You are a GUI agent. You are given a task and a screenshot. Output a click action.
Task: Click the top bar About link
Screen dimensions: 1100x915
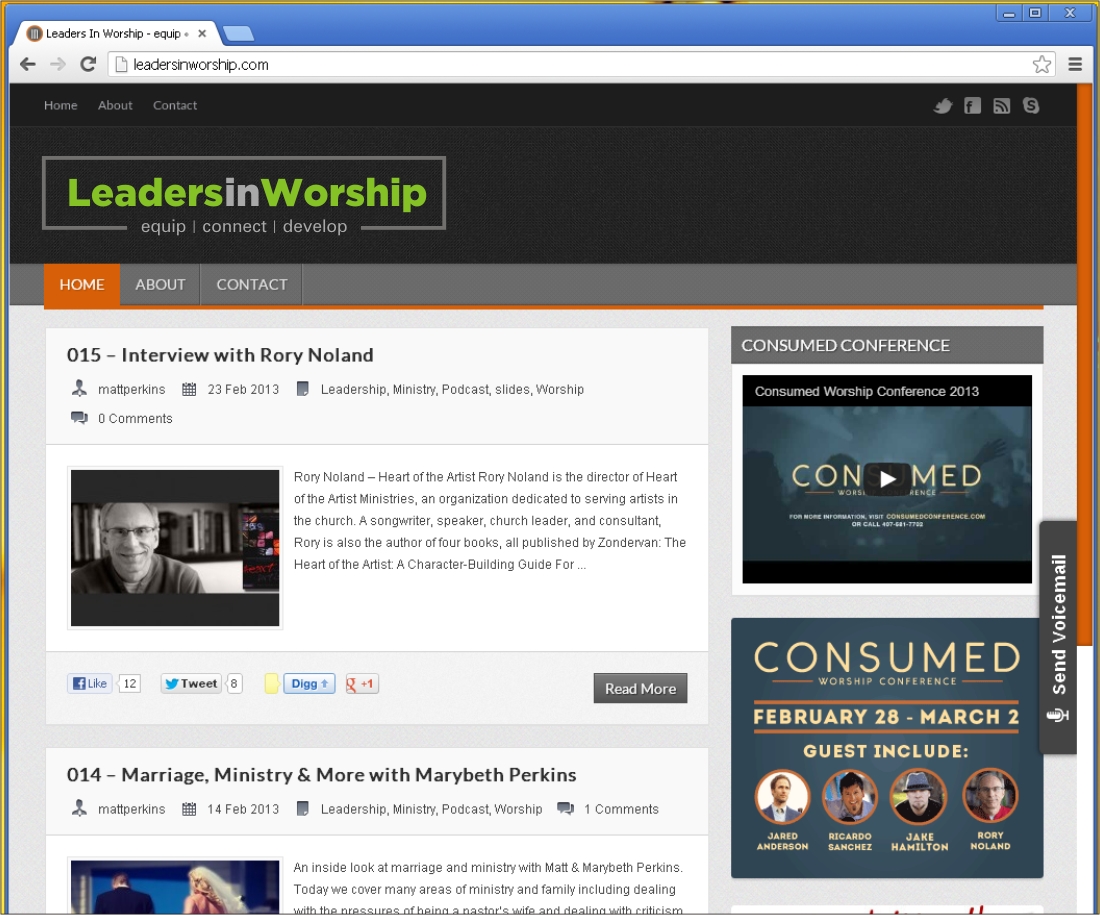115,105
